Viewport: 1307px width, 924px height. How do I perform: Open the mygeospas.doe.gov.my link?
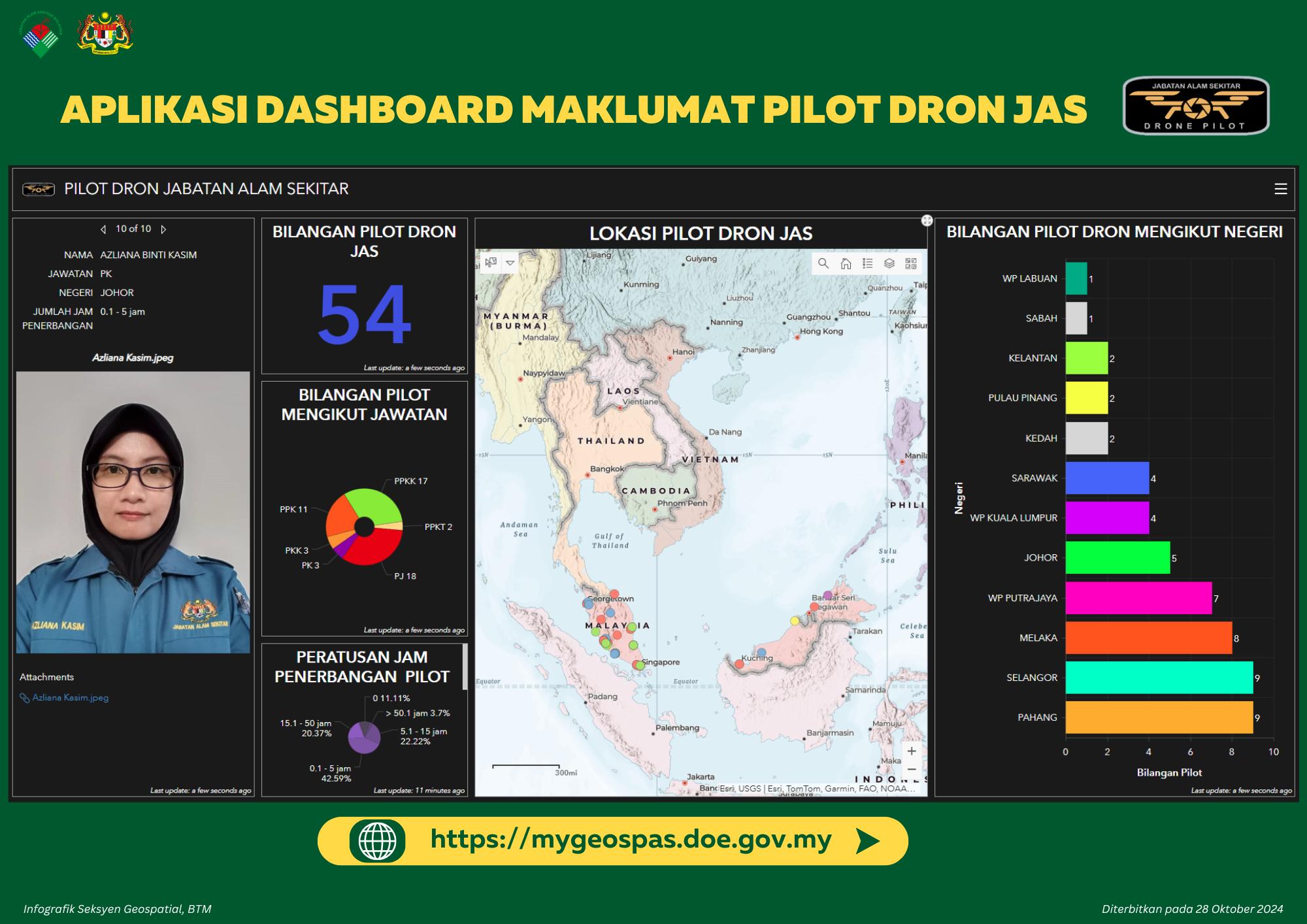(x=631, y=840)
